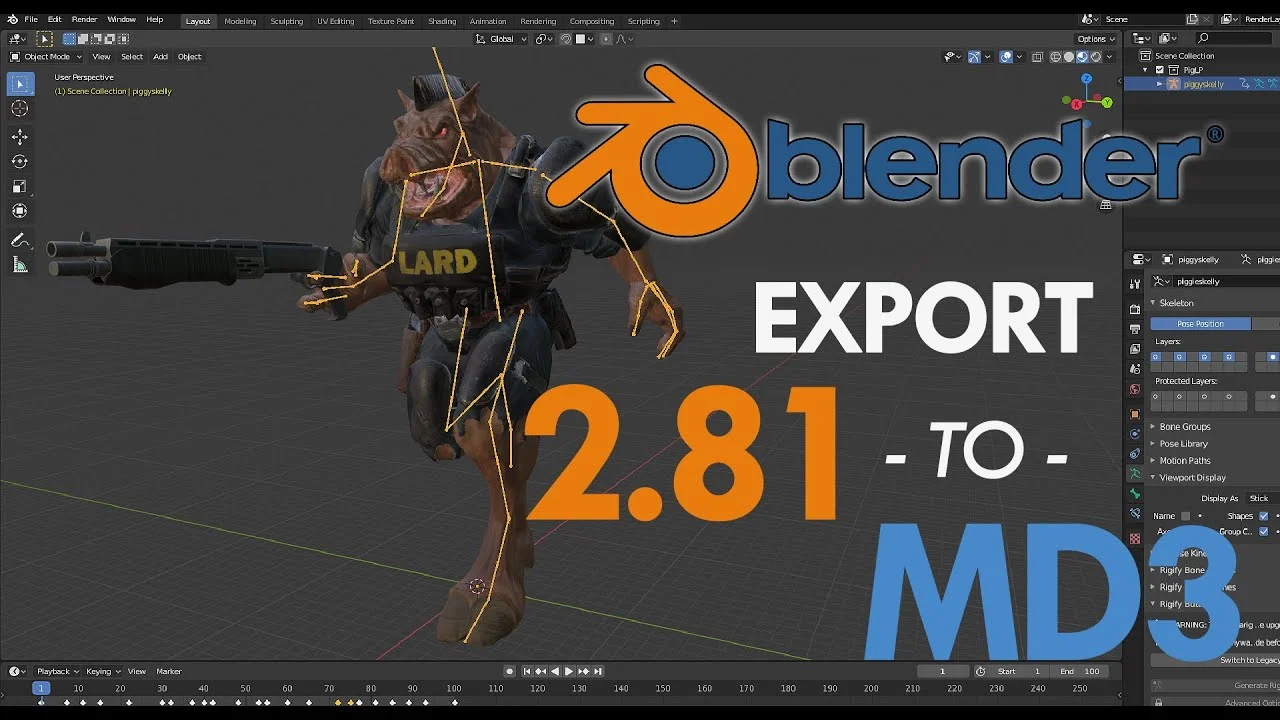
Task: Open the shading options dropdown arrow
Action: click(x=1110, y=57)
